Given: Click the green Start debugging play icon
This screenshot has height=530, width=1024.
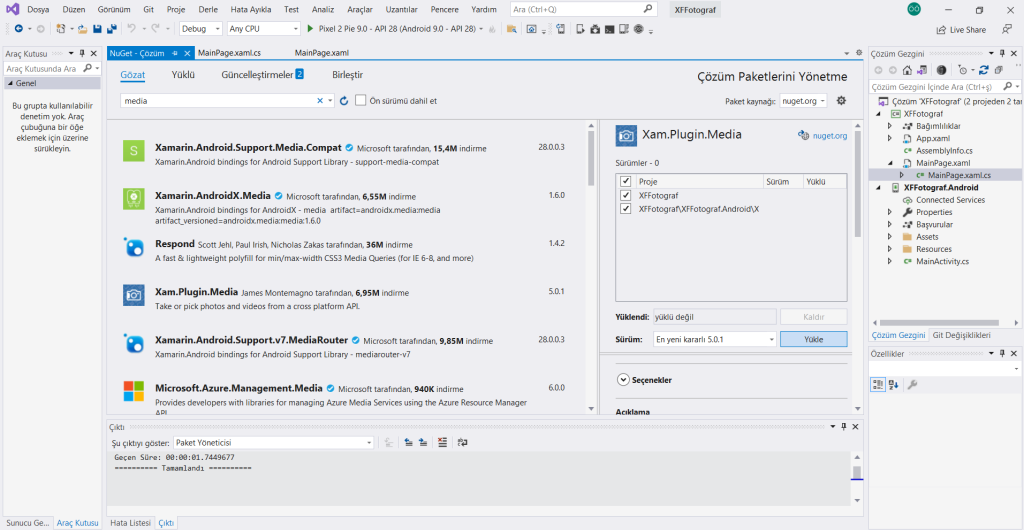Looking at the screenshot, I should pyautogui.click(x=310, y=29).
